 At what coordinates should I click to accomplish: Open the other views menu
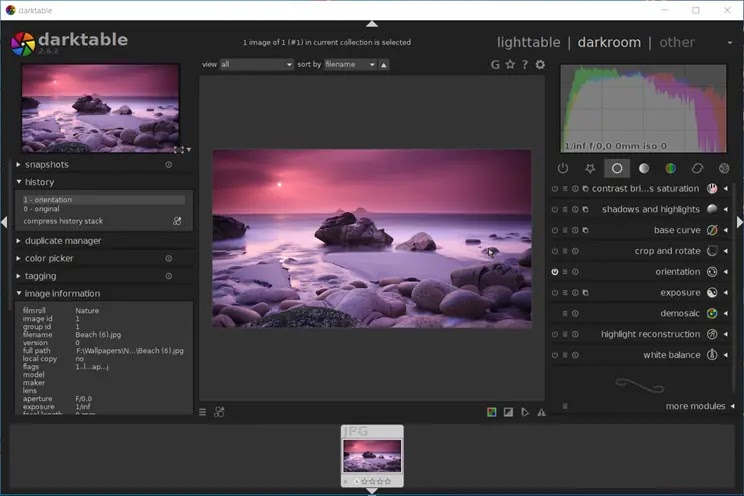pyautogui.click(x=677, y=42)
